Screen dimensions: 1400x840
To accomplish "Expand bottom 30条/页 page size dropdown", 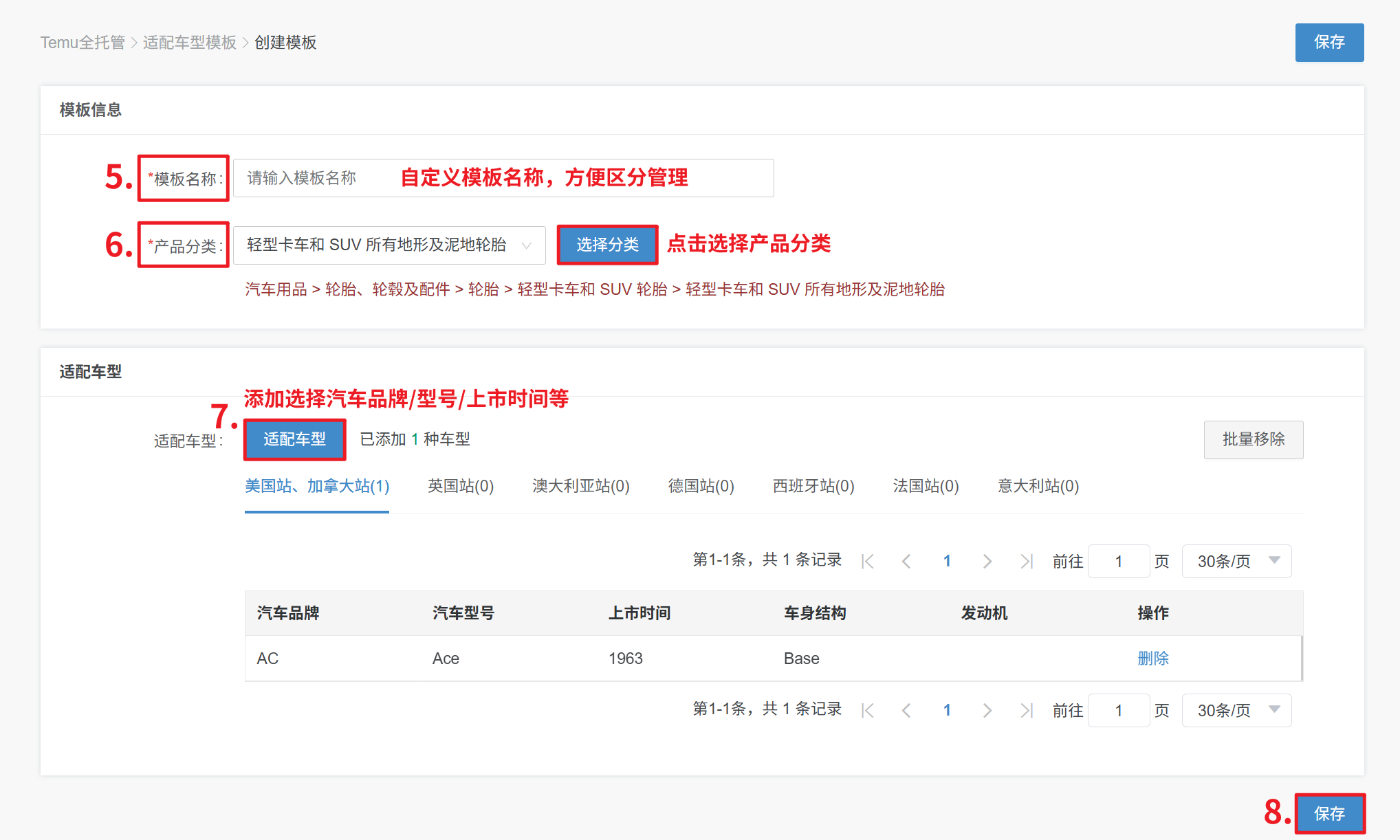I will click(1236, 711).
